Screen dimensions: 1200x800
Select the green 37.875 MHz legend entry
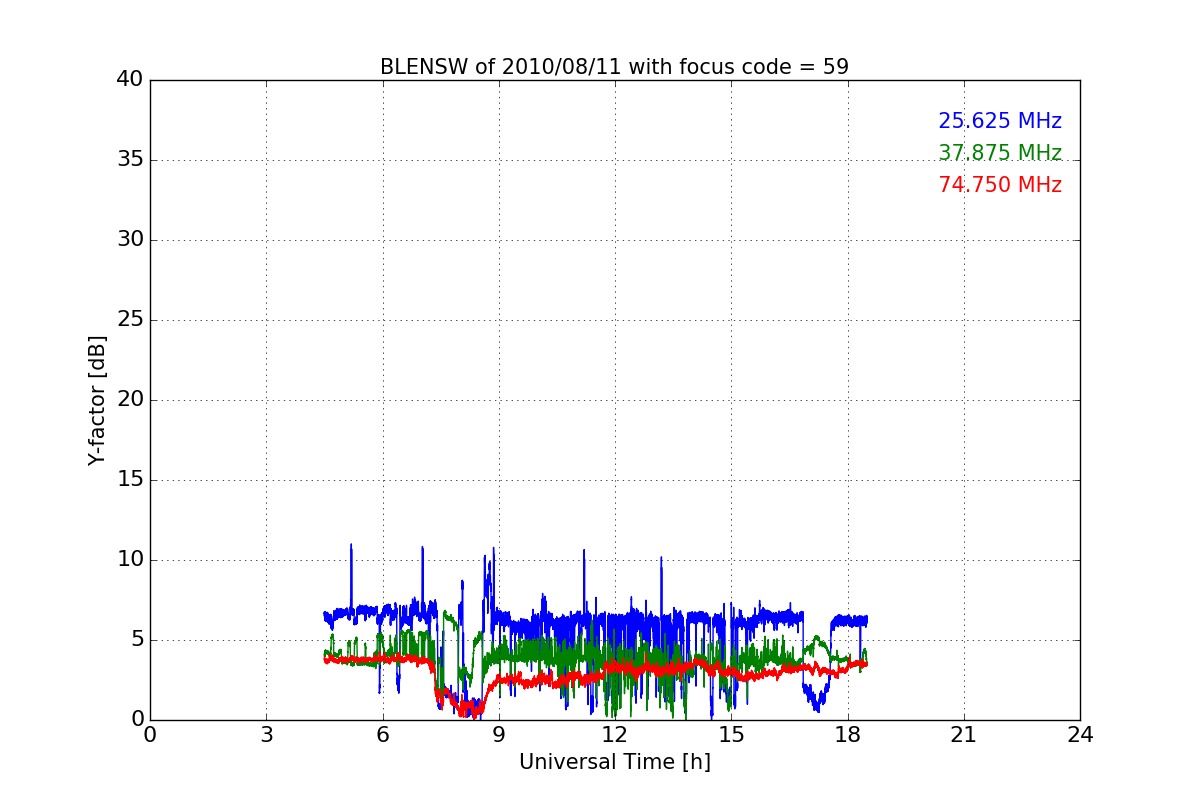[x=999, y=153]
